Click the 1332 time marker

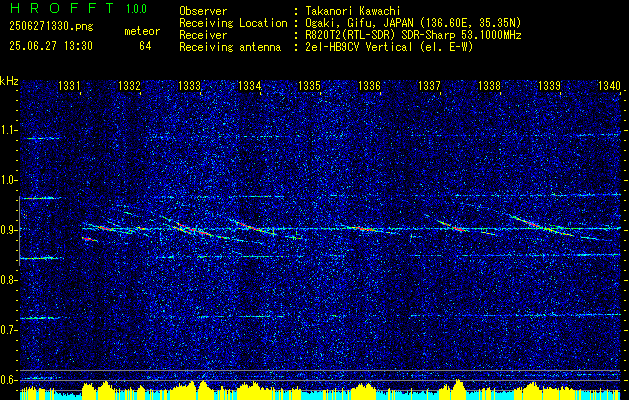(129, 85)
